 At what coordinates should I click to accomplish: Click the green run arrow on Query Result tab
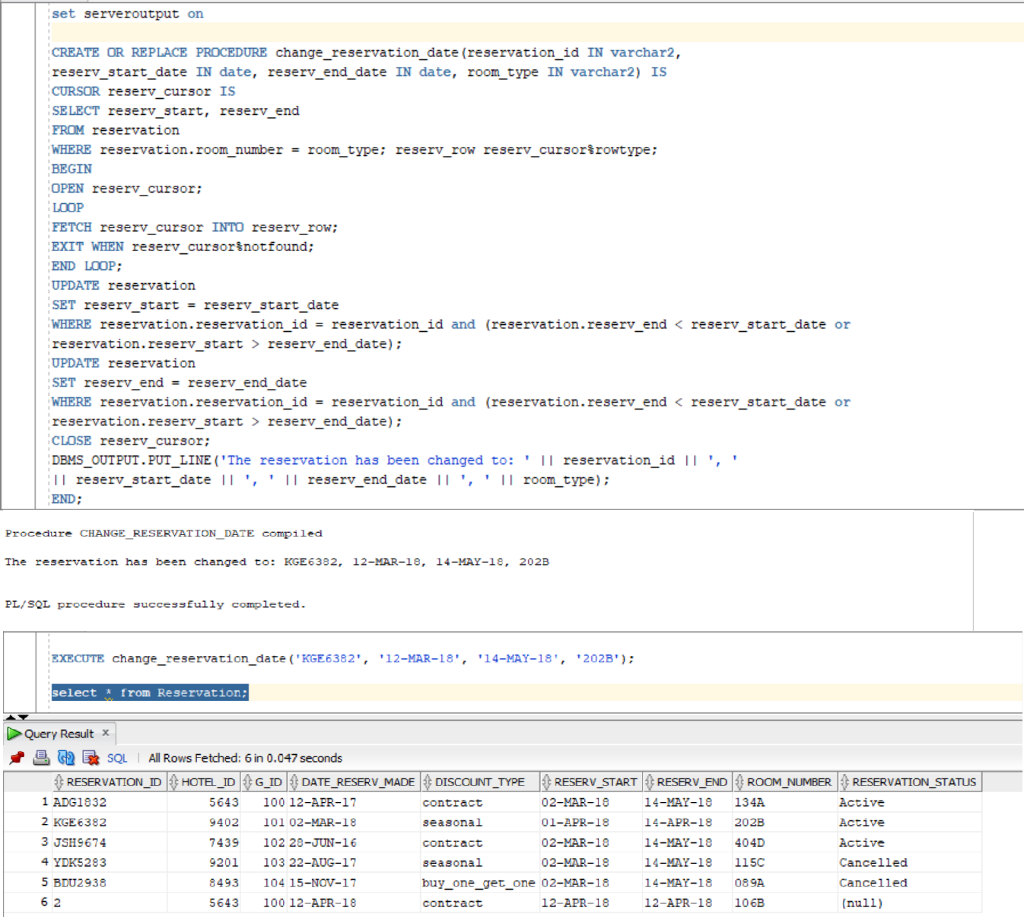pos(12,732)
